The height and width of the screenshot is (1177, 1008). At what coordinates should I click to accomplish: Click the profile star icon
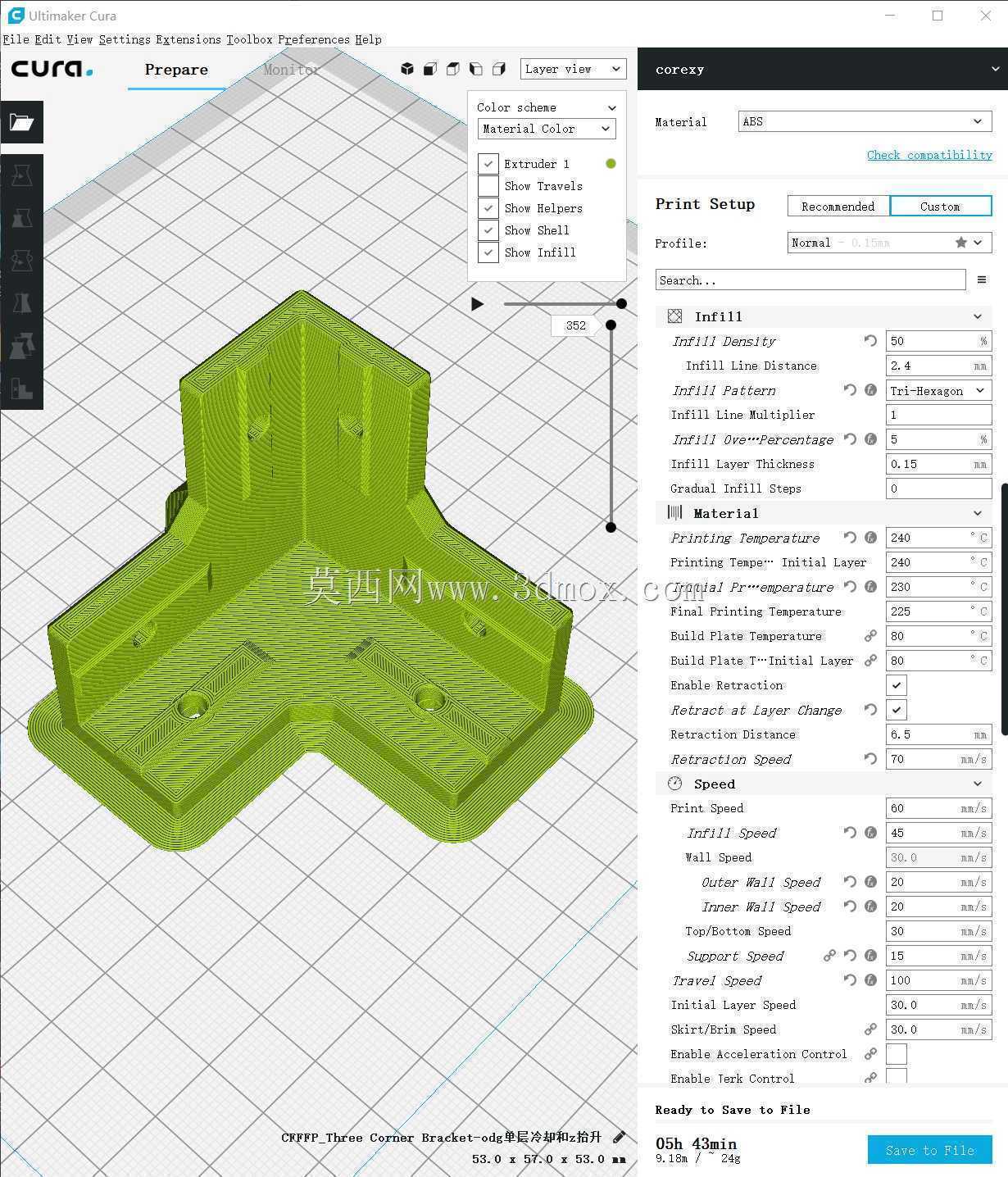coord(960,243)
